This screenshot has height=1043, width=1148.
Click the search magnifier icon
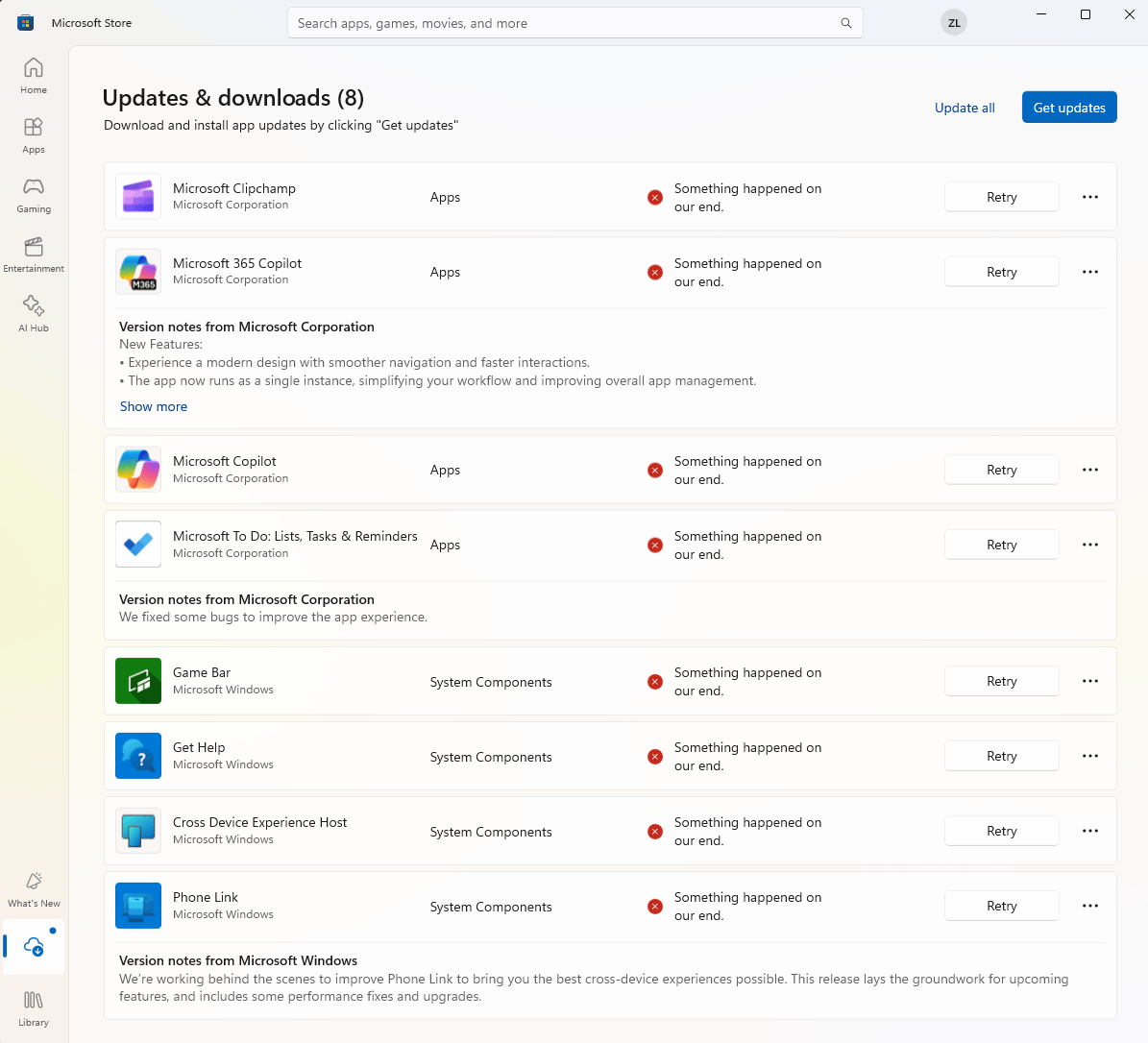point(845,23)
